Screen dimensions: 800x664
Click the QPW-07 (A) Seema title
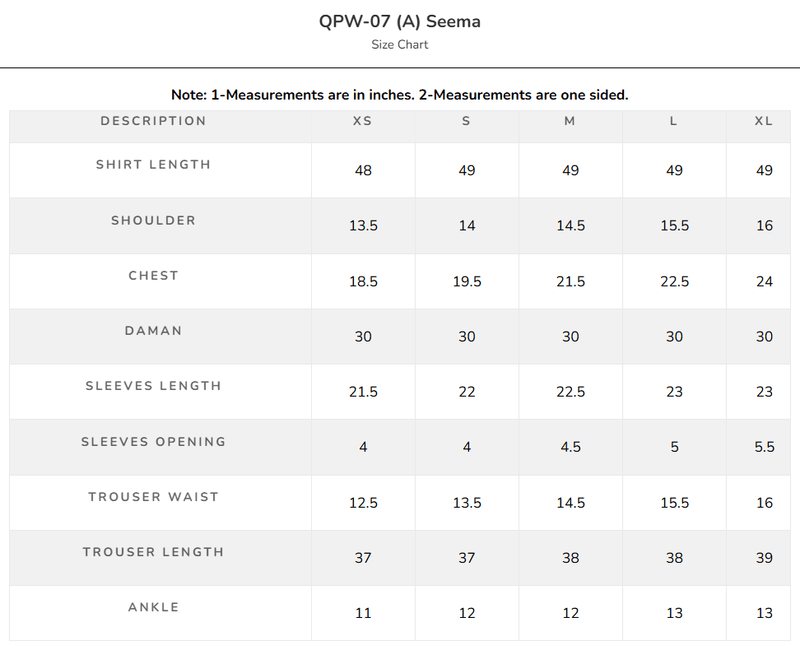click(x=399, y=21)
